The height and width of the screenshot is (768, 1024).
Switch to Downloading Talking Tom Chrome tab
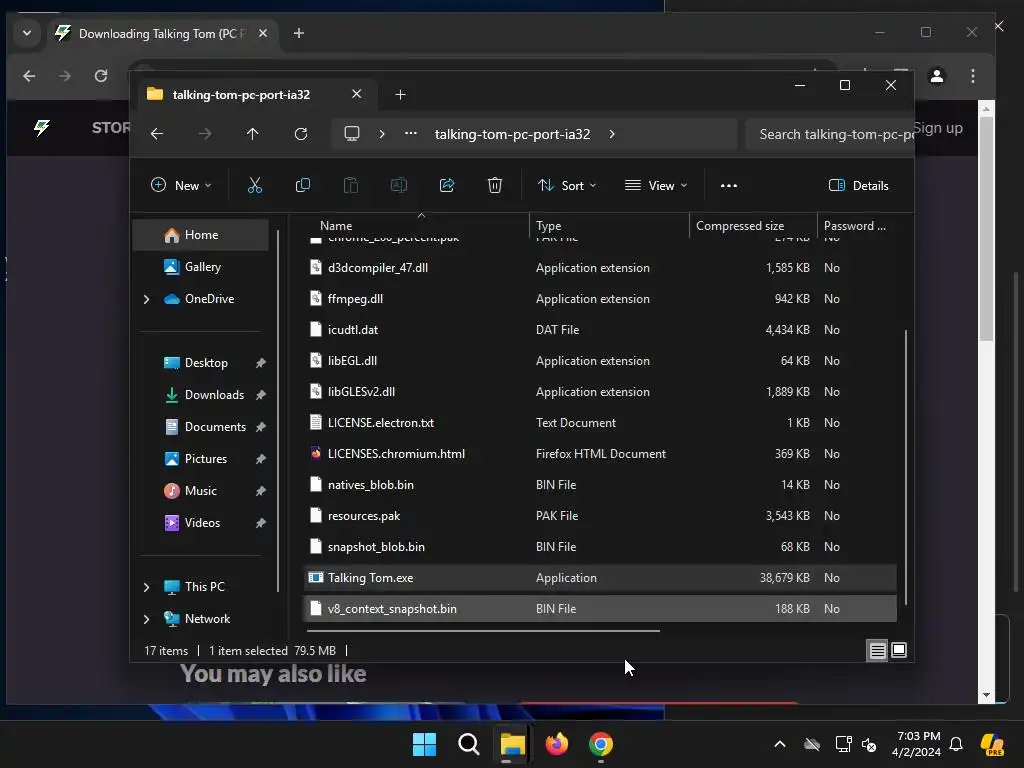point(163,33)
